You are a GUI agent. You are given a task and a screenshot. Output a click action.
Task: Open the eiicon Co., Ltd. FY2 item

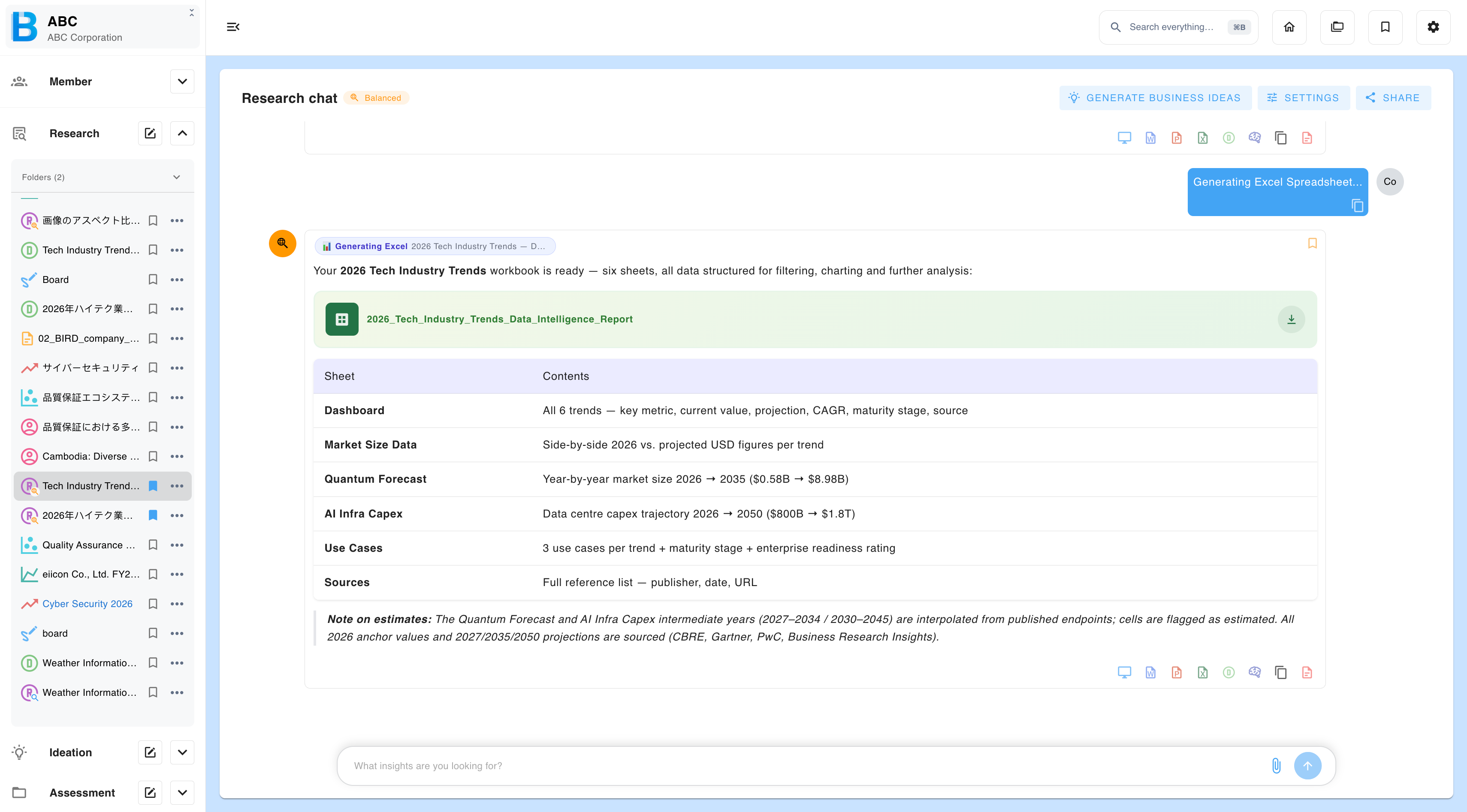click(91, 574)
